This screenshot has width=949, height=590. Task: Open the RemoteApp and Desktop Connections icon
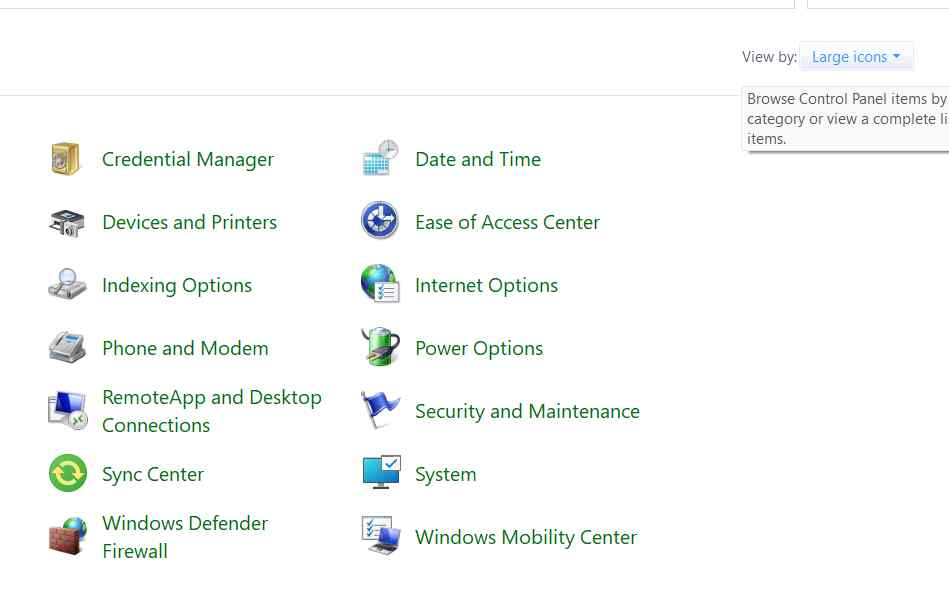point(68,411)
